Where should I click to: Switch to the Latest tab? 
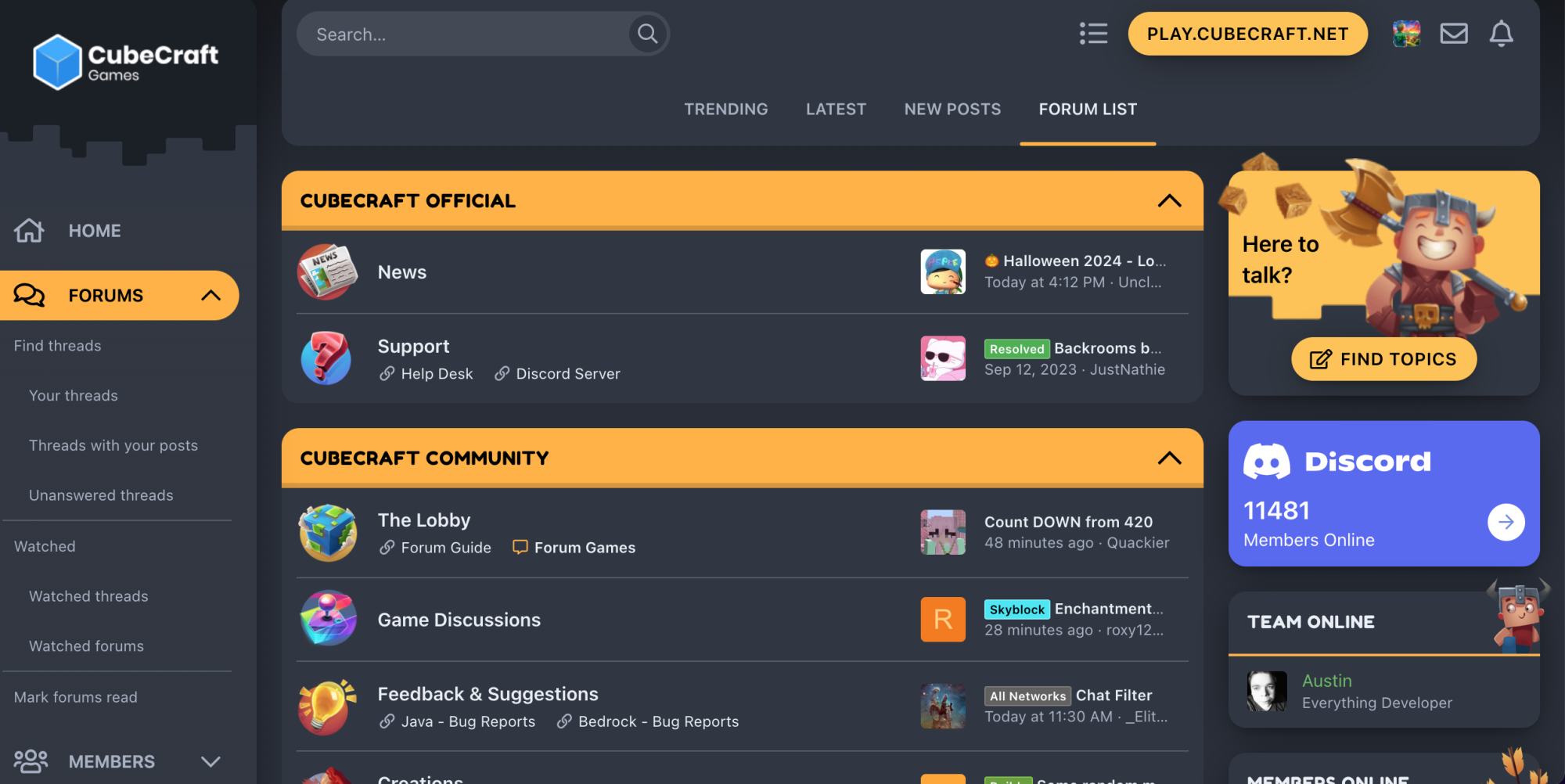tap(836, 110)
